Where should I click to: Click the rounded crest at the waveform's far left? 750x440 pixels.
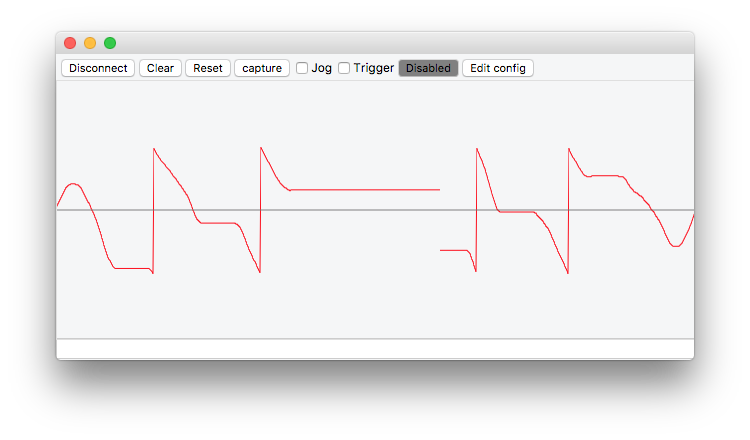pyautogui.click(x=72, y=184)
